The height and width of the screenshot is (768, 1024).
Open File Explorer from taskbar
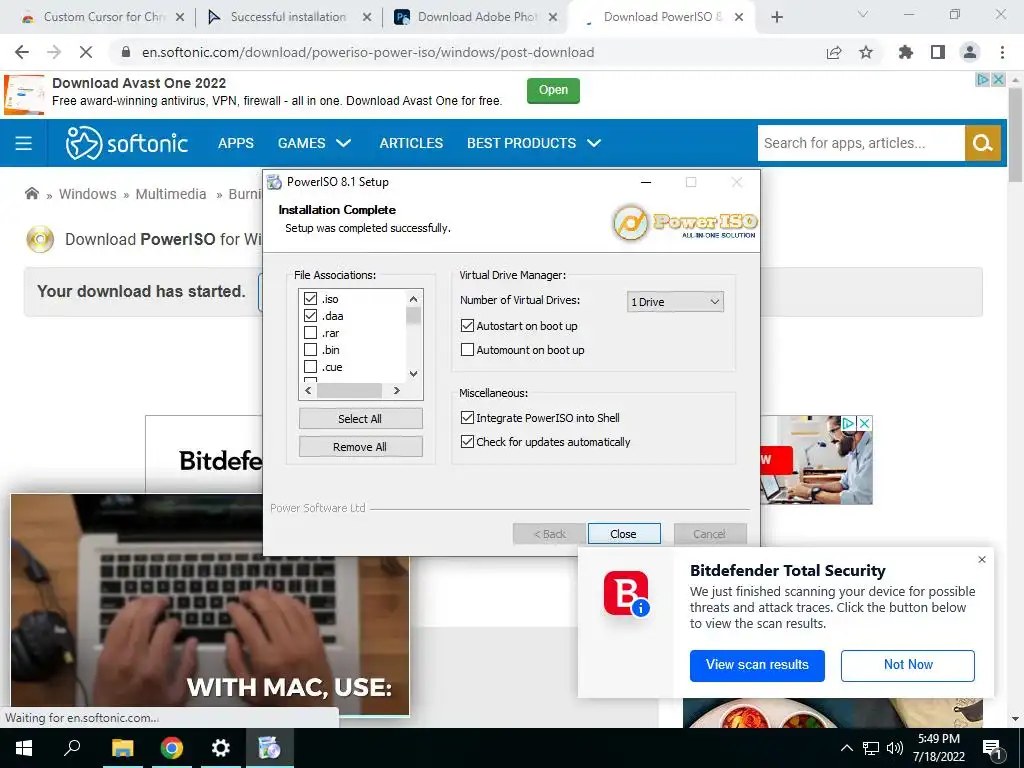coord(122,748)
